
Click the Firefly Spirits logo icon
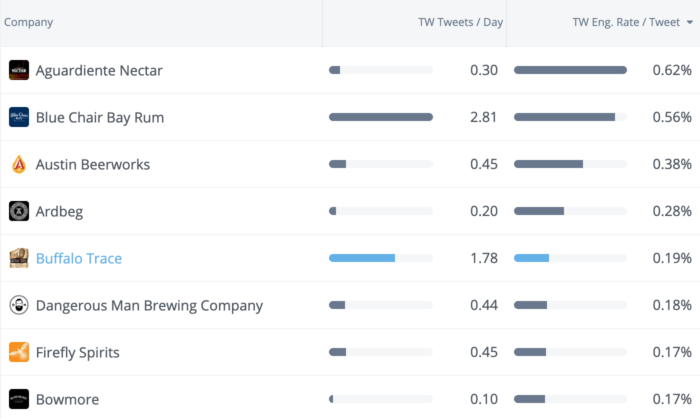point(19,352)
